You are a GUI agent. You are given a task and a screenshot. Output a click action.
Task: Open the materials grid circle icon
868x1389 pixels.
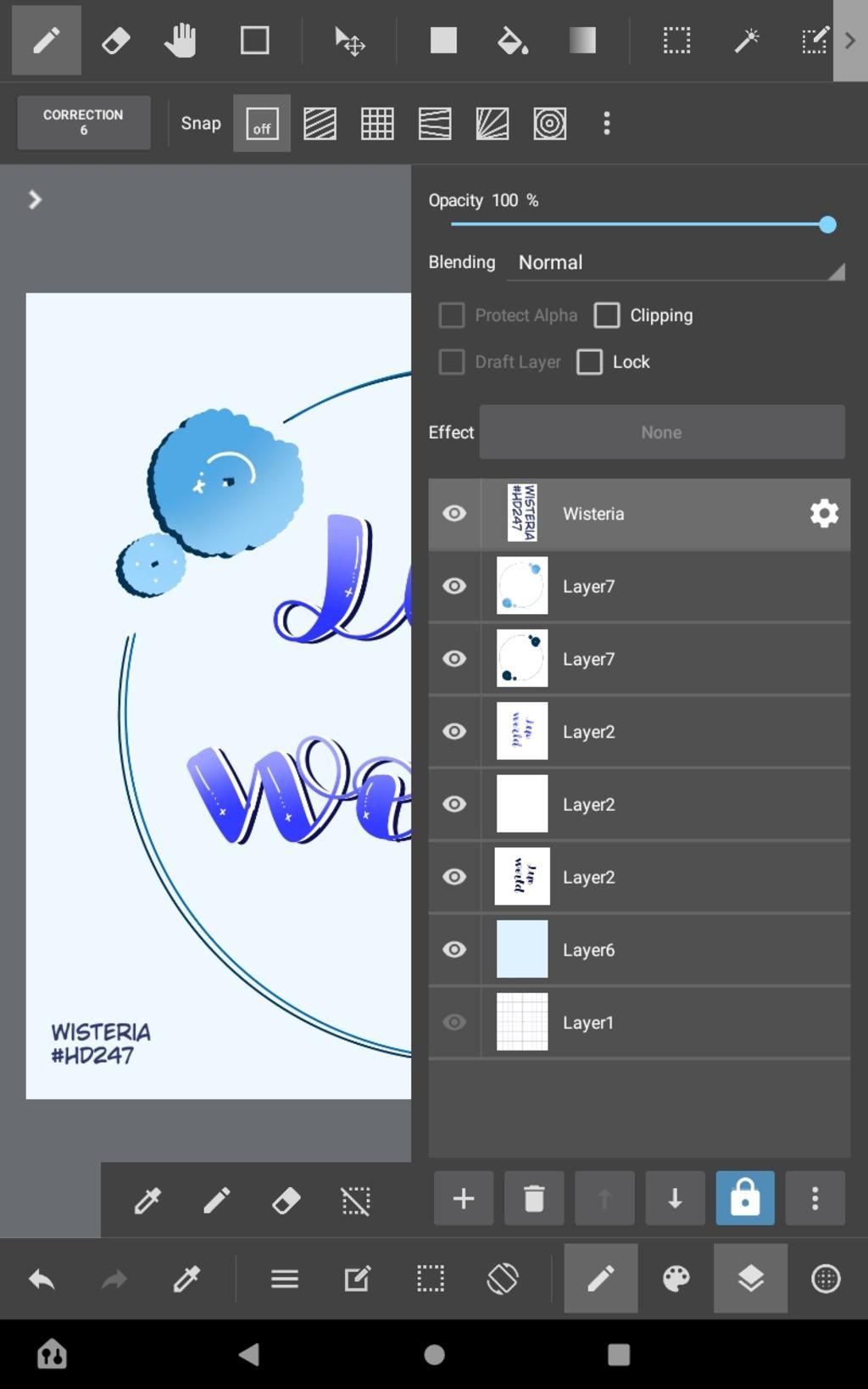click(x=826, y=1279)
